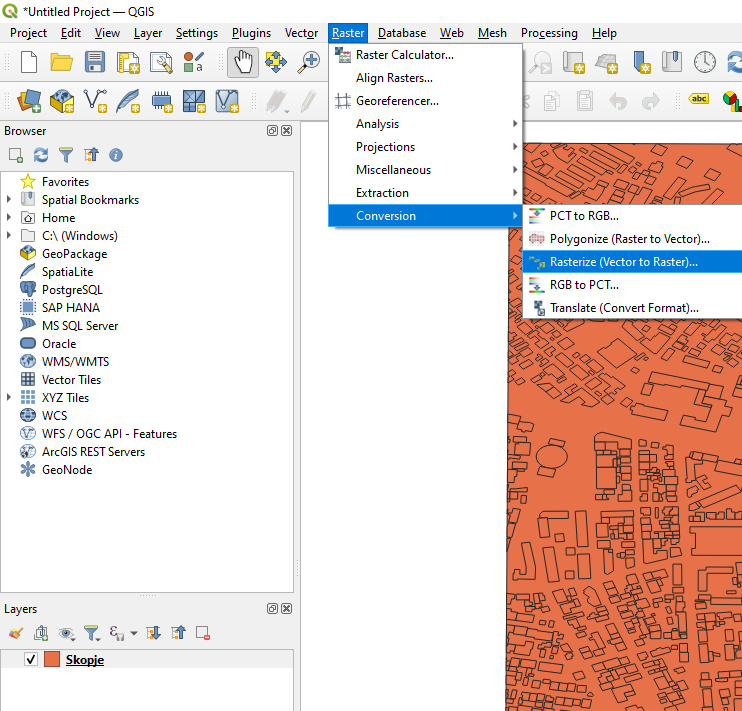Select the Zoom In magnifier tool
The image size is (742, 711).
pos(309,62)
